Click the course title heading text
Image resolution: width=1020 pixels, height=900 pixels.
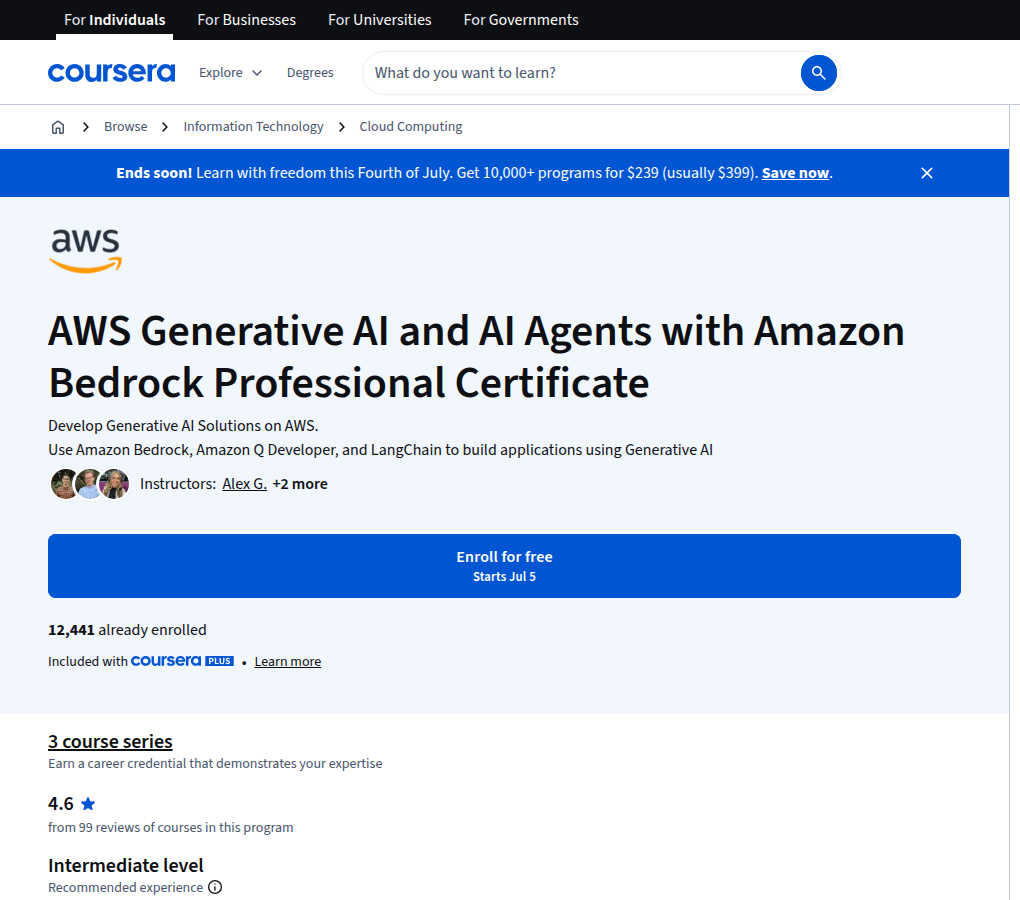pos(476,356)
